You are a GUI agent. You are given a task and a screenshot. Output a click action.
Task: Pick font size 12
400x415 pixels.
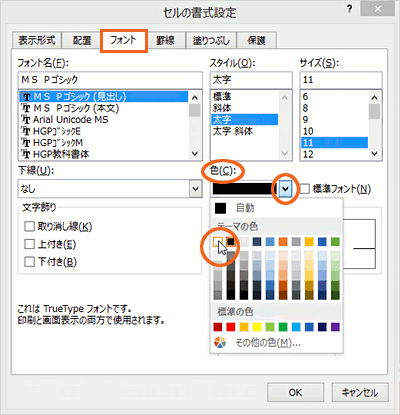pyautogui.click(x=334, y=154)
